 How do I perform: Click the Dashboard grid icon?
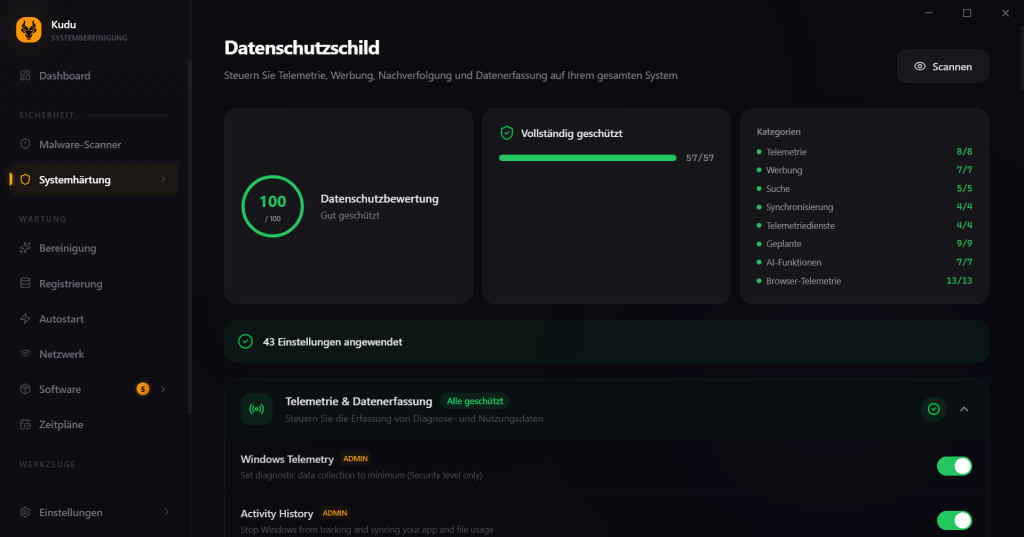25,76
